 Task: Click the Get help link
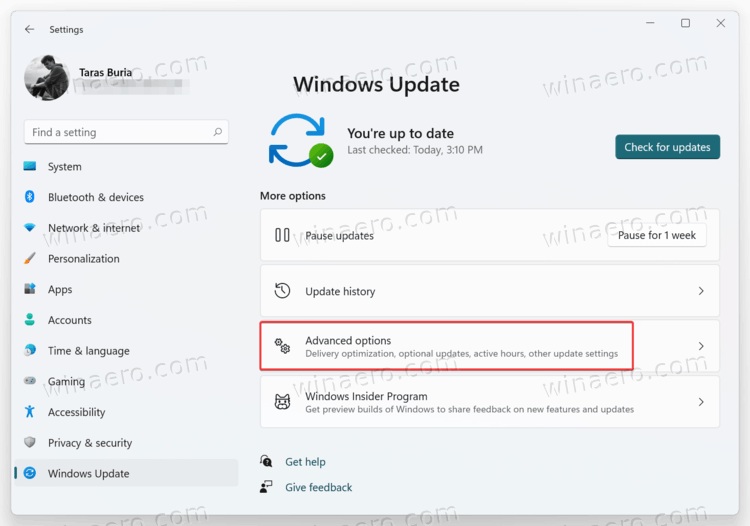click(x=305, y=462)
